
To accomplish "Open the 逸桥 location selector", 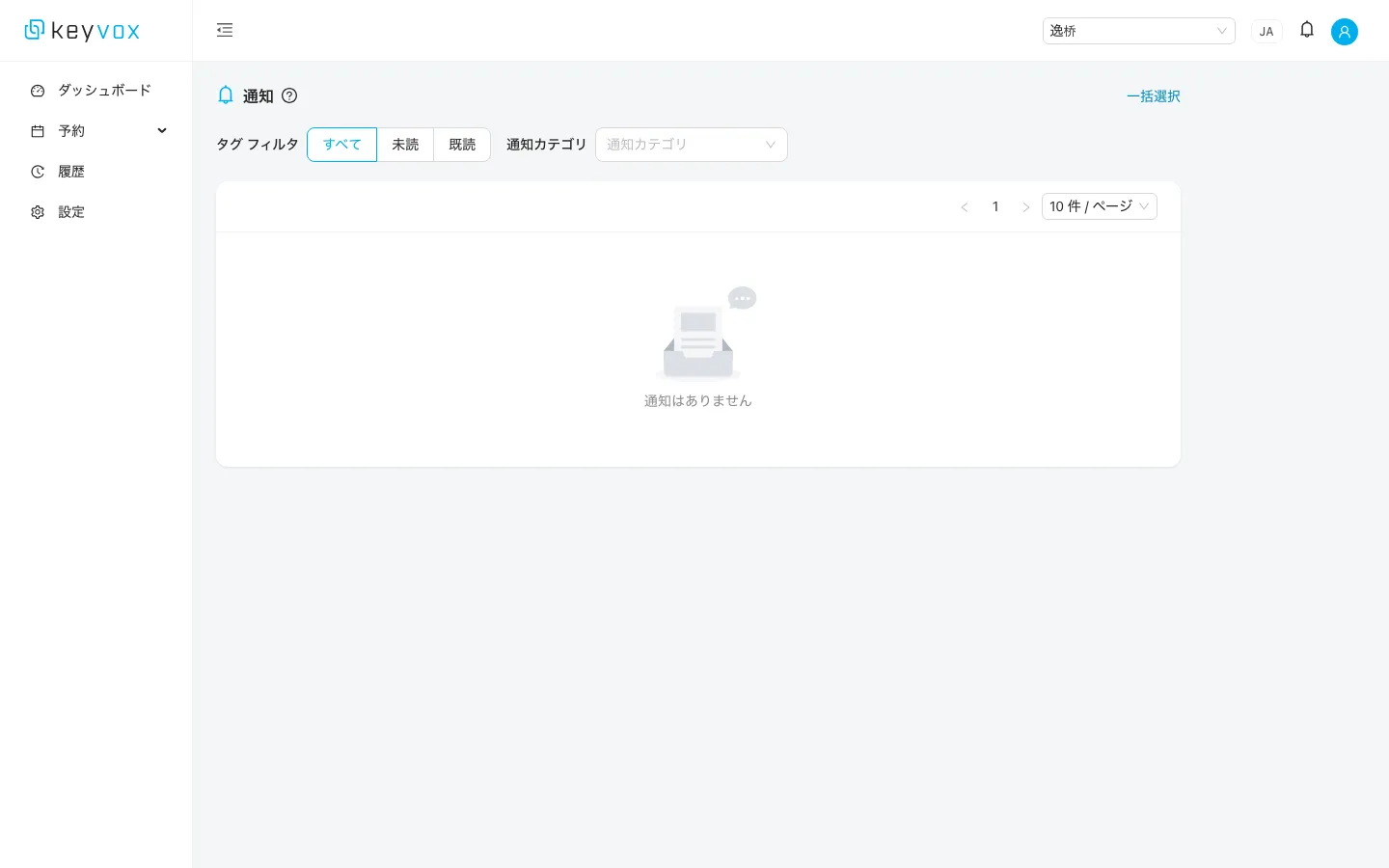I will (1139, 30).
